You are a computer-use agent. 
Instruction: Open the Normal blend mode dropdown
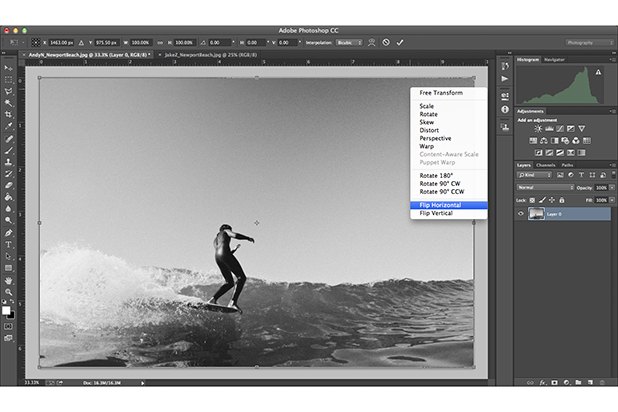click(x=545, y=187)
